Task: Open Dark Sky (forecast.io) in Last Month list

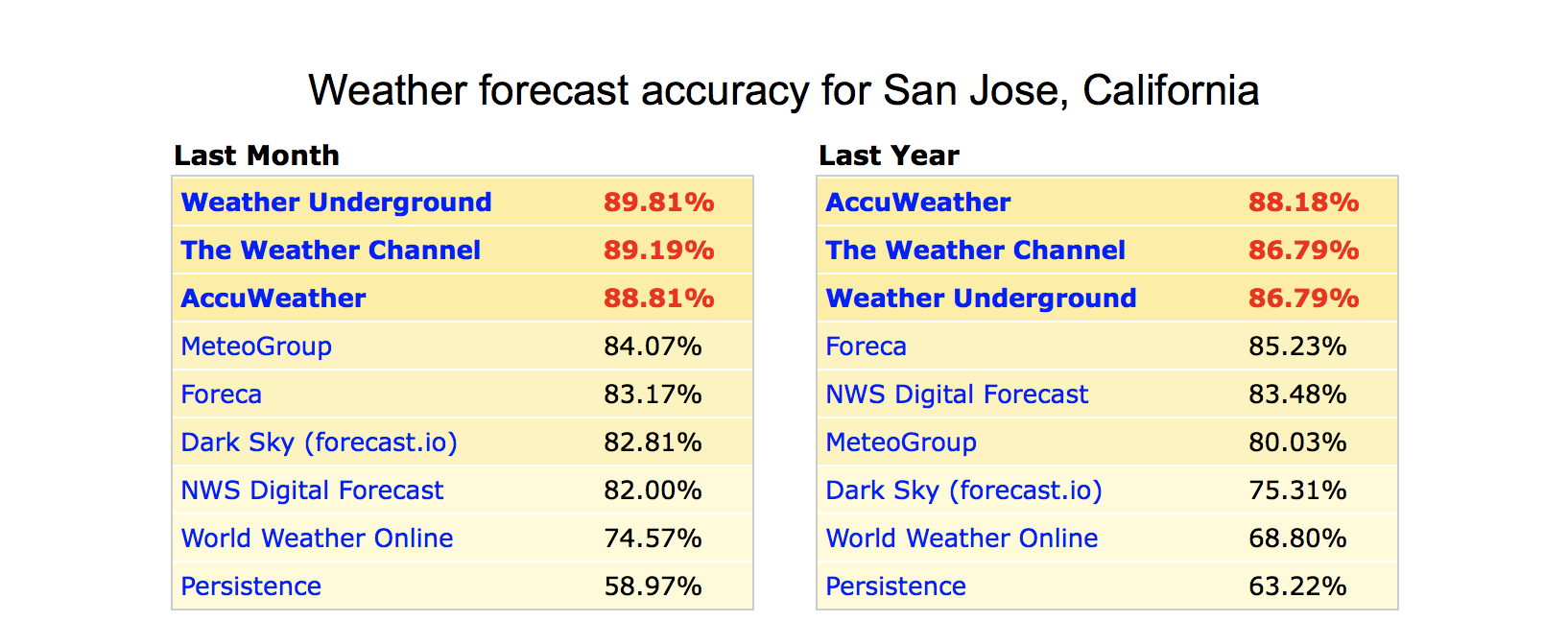Action: click(319, 443)
